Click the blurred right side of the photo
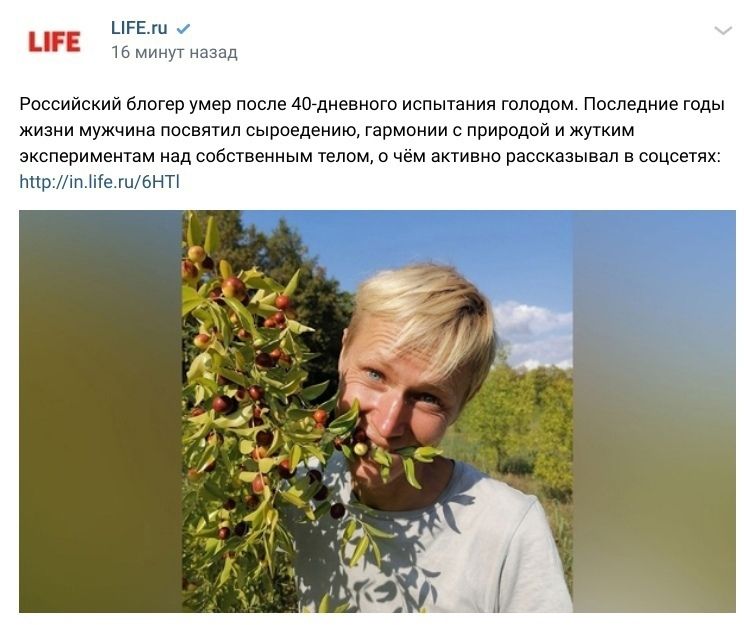744x625 pixels. tap(654, 411)
